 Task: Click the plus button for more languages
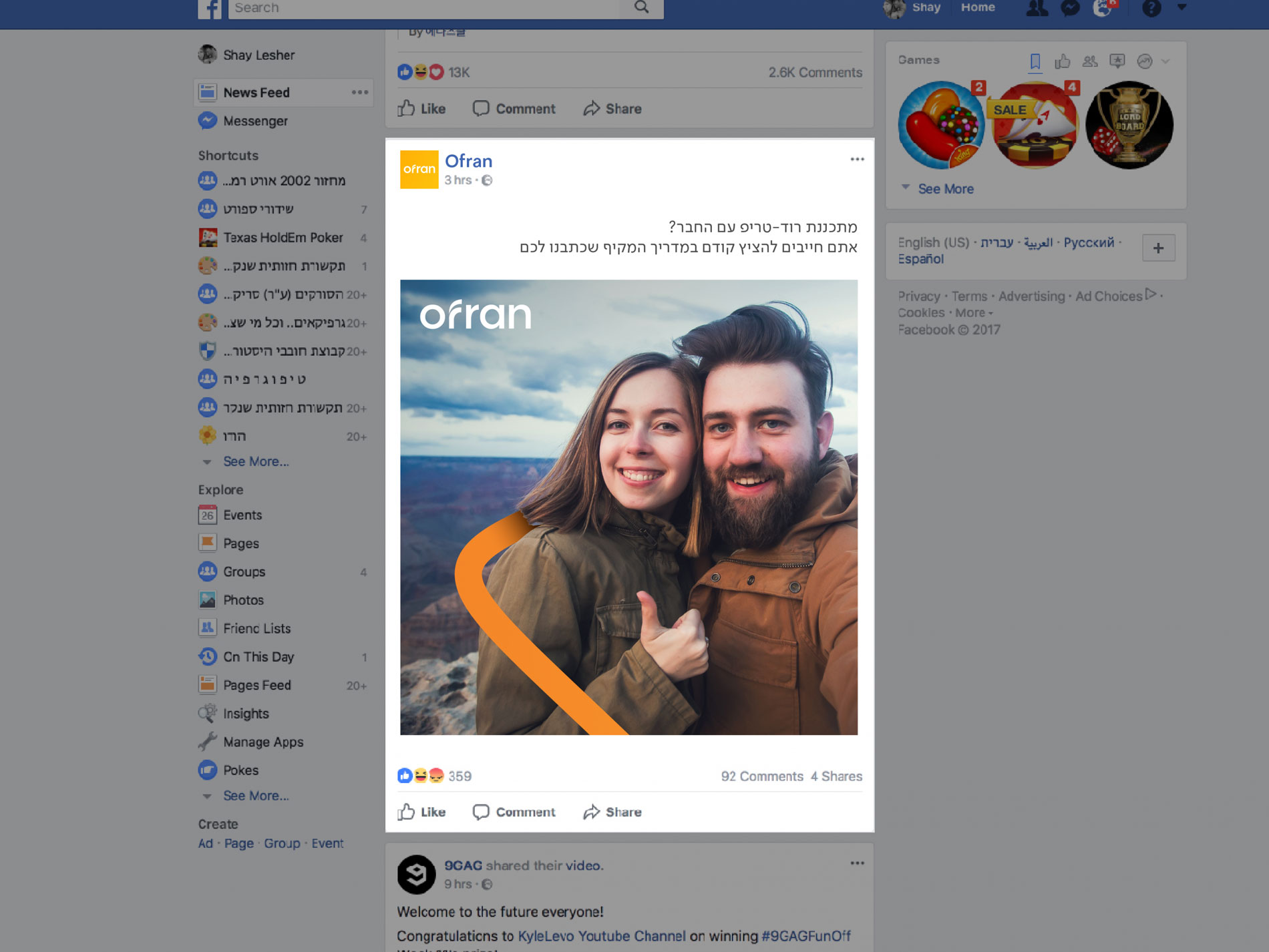(1158, 248)
